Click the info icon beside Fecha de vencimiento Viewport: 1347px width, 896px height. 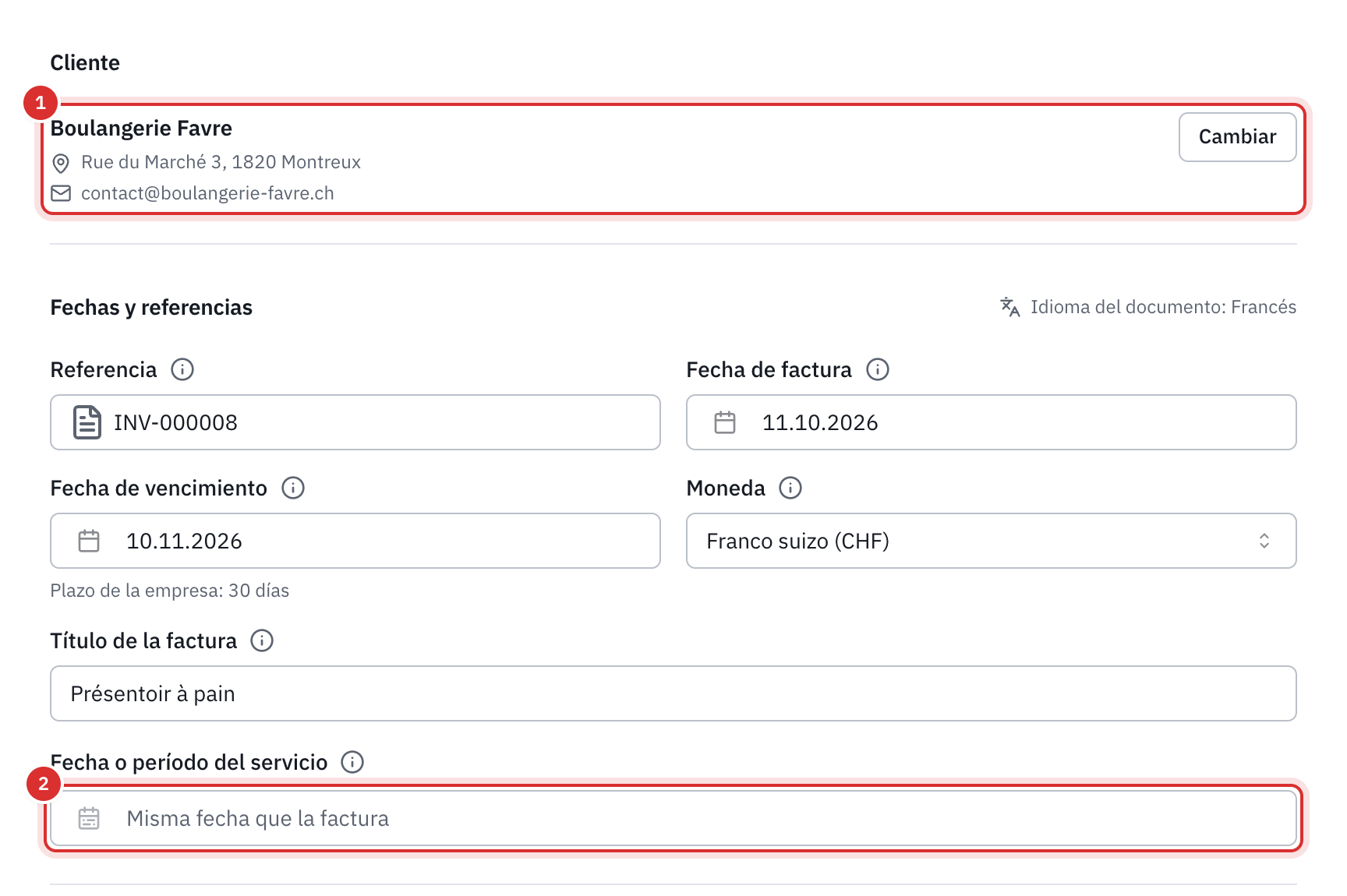click(293, 488)
